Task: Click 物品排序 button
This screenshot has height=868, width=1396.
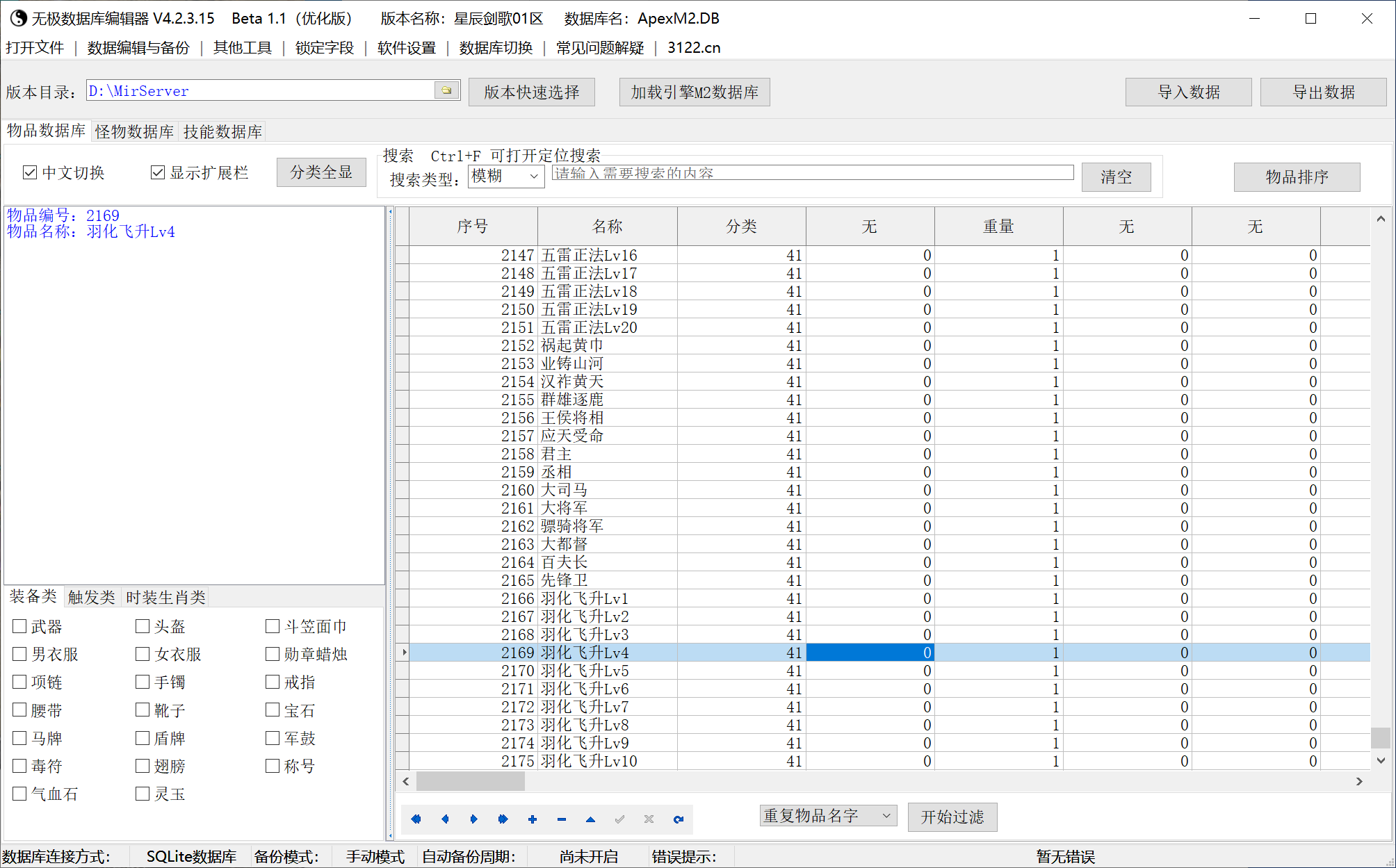Action: tap(1297, 177)
